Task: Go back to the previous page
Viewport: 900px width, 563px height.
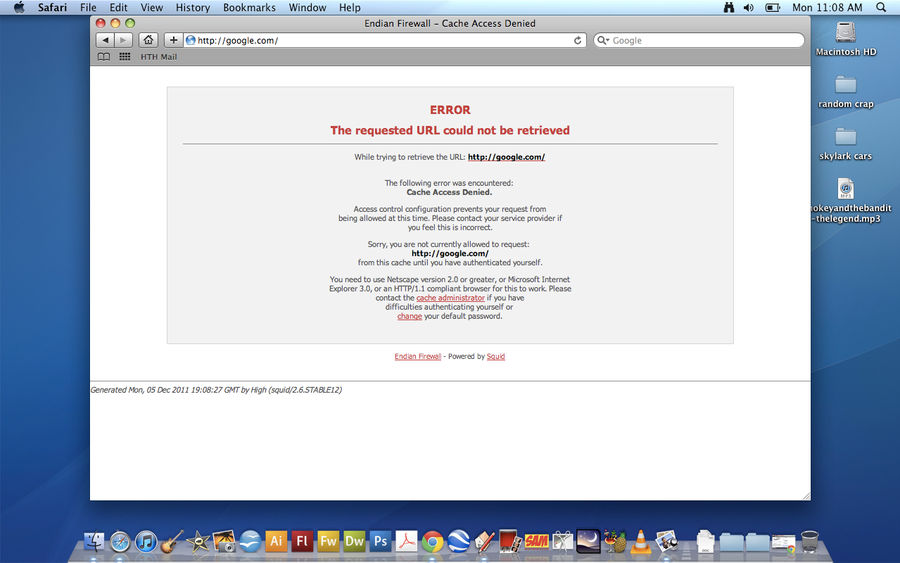Action: tap(105, 40)
